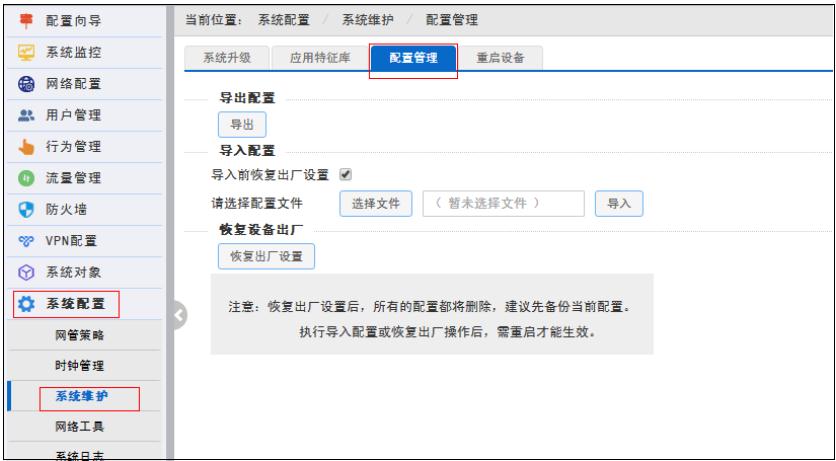The image size is (836, 461).
Task: Click the 导入配置 section heading
Action: 247,151
